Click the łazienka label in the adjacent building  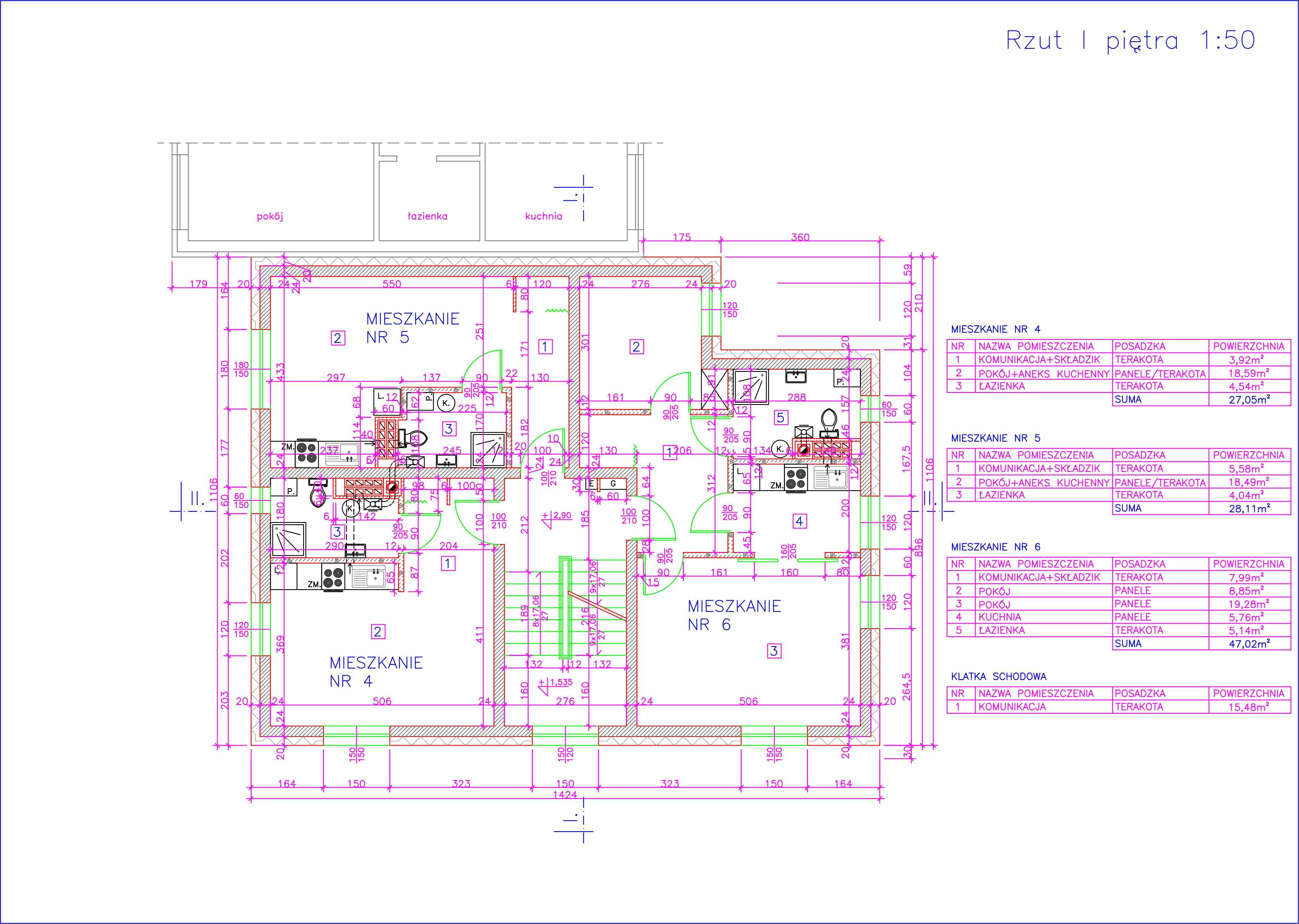tap(428, 216)
